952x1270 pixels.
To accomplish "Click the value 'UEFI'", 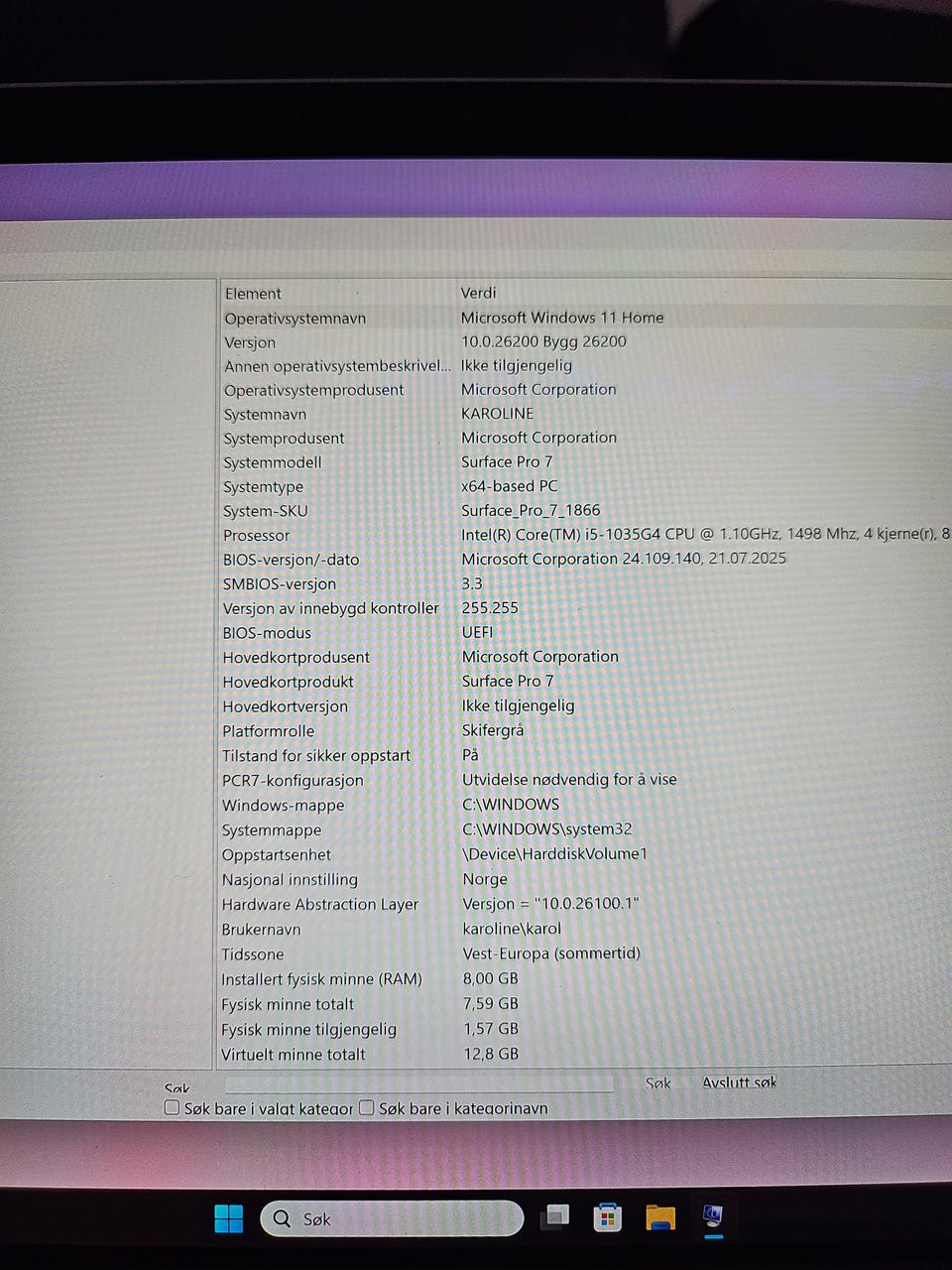I will coord(477,632).
